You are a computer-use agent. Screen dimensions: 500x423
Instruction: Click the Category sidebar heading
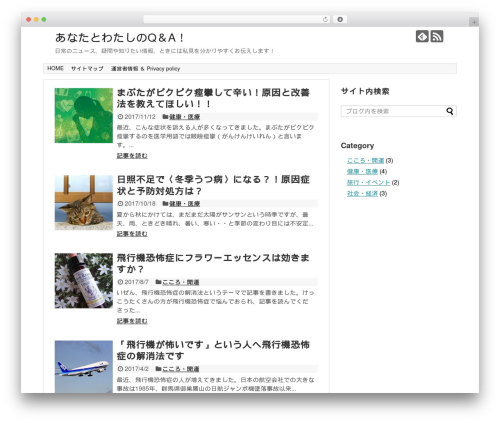click(x=357, y=146)
